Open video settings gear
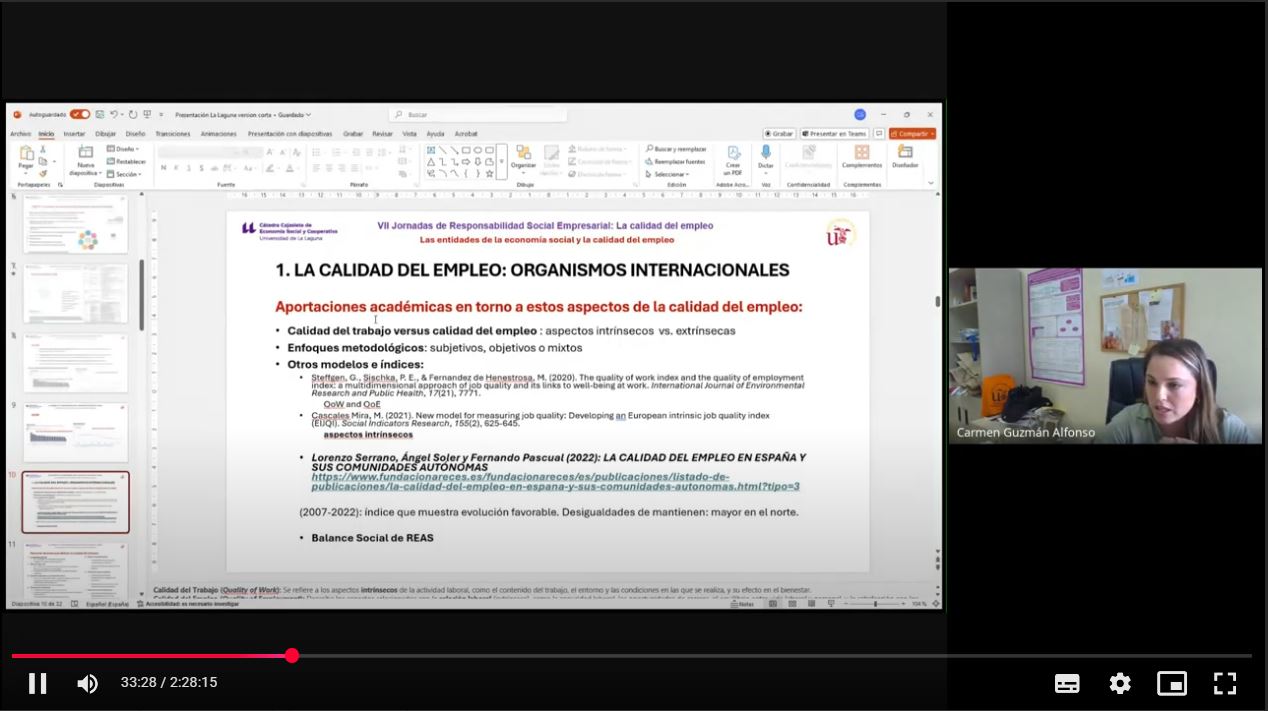 coord(1120,683)
